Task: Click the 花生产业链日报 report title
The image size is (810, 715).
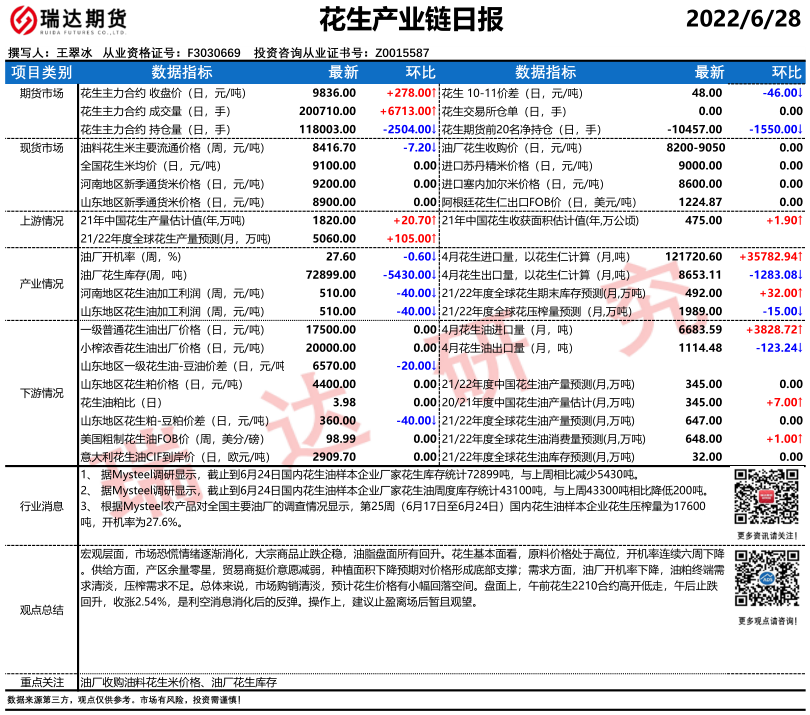Action: click(x=410, y=21)
